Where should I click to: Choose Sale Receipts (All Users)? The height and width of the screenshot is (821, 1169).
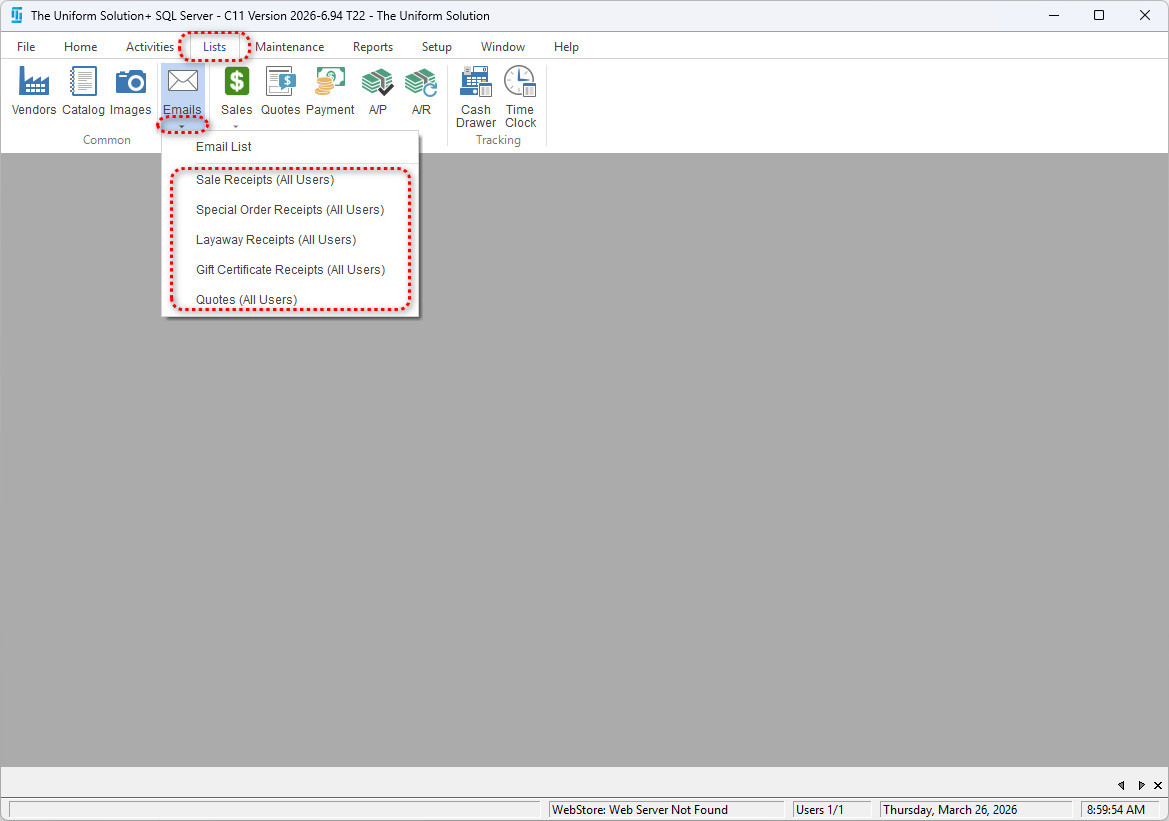click(x=265, y=180)
